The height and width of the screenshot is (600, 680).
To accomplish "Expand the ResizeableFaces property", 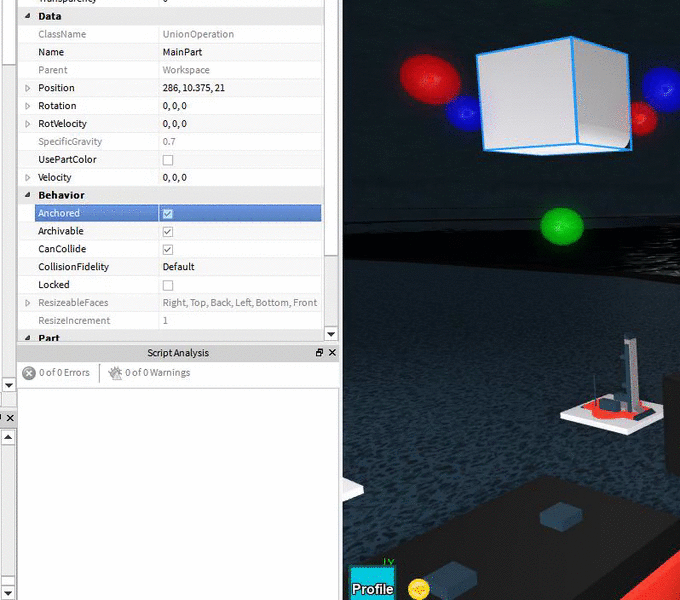I will point(28,303).
